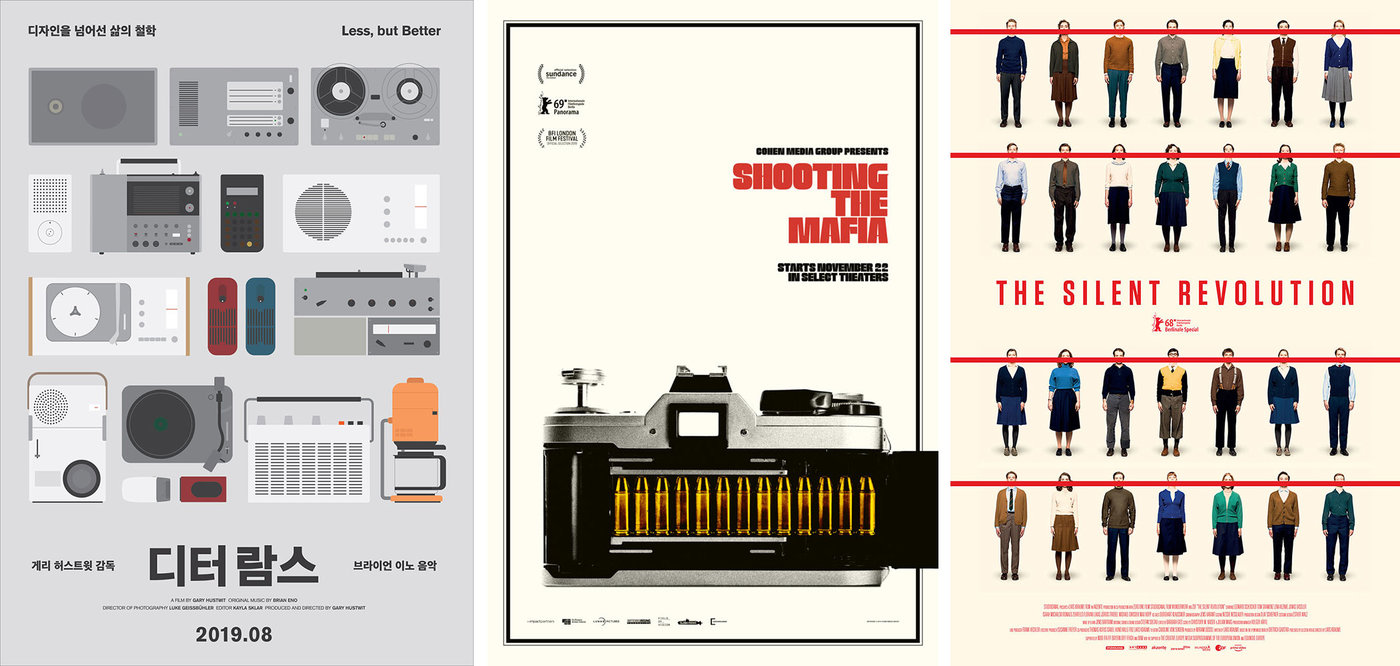Select the Korean title '디터 람스'
Screen dimensions: 1400x666
234,565
